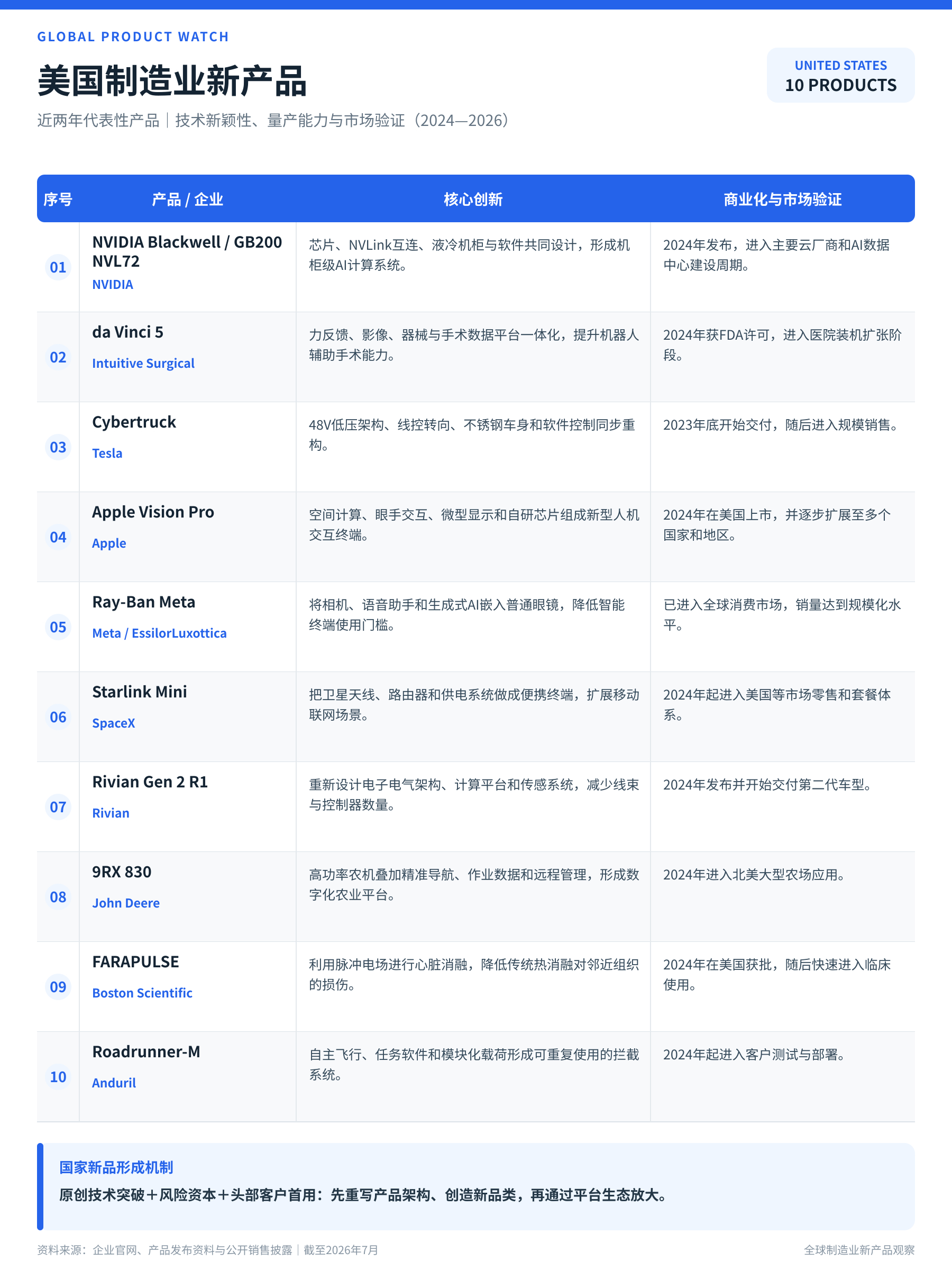Click the market text "2024年发布并开始交付第二代车型"
The height and width of the screenshot is (1270, 952).
click(x=768, y=785)
